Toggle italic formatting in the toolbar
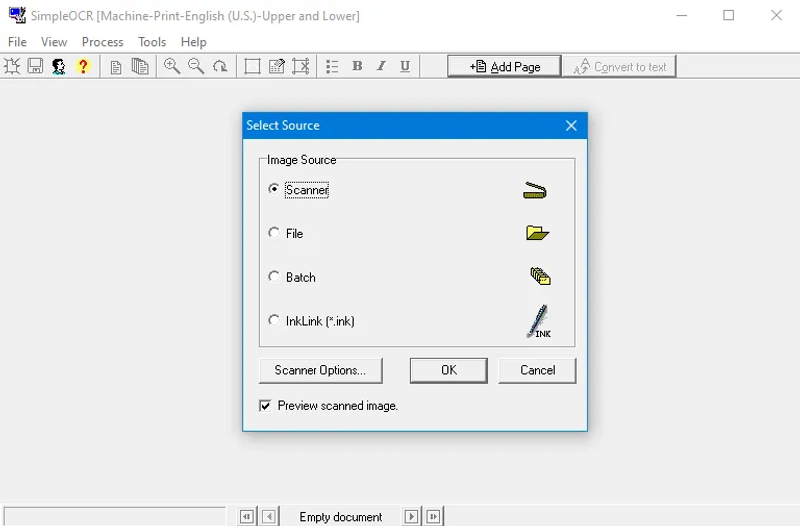Image resolution: width=800 pixels, height=526 pixels. coord(381,67)
